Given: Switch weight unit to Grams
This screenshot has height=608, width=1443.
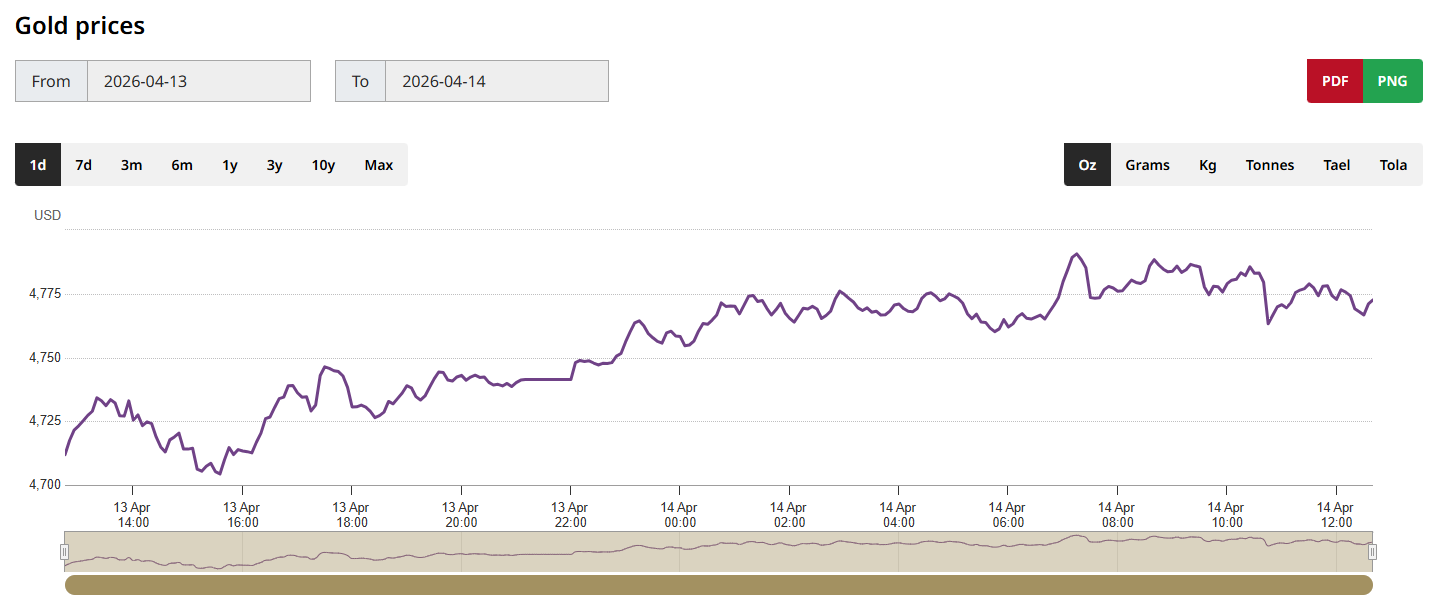Looking at the screenshot, I should [x=1147, y=165].
